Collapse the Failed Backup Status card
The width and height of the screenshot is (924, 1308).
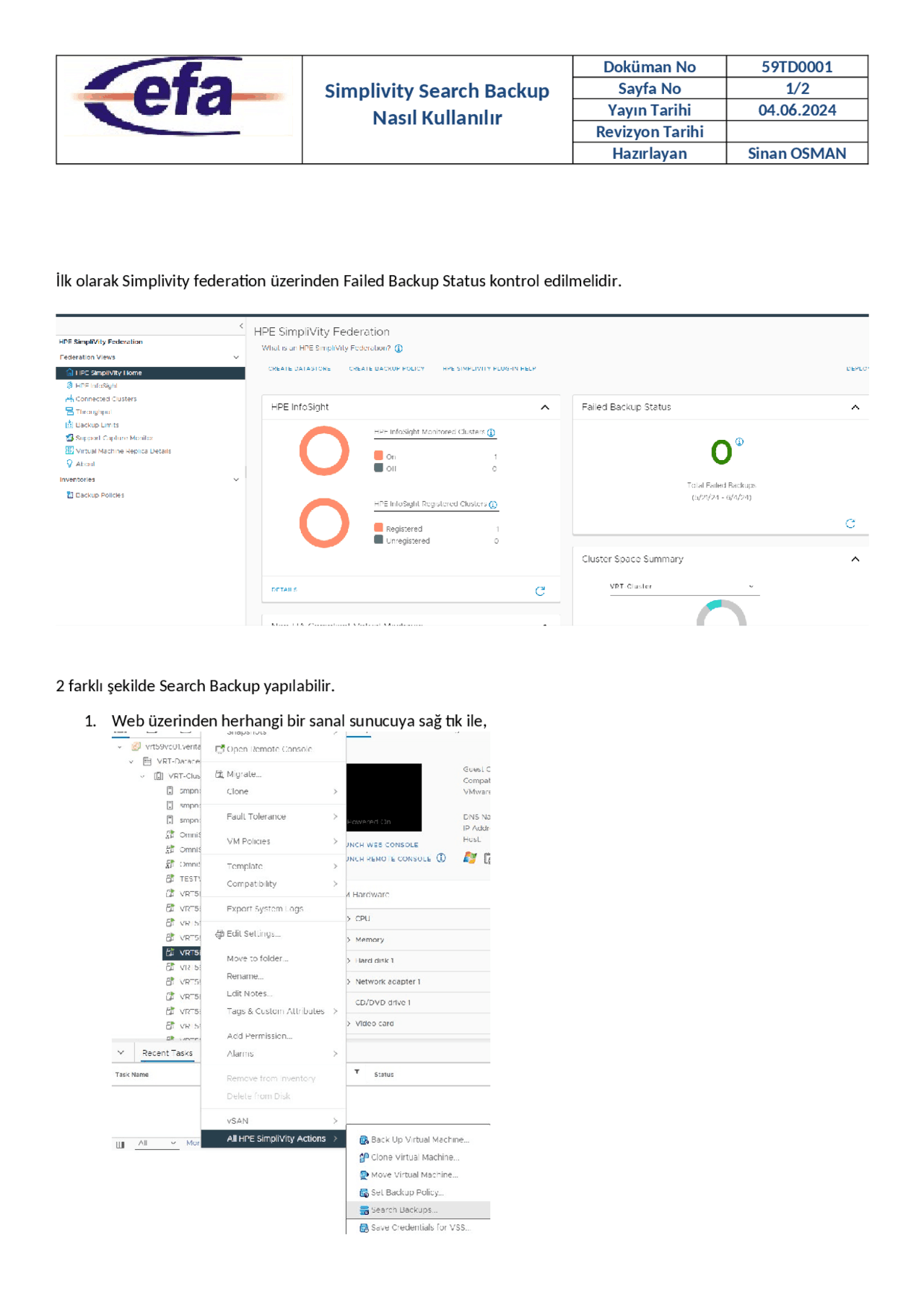(x=855, y=407)
